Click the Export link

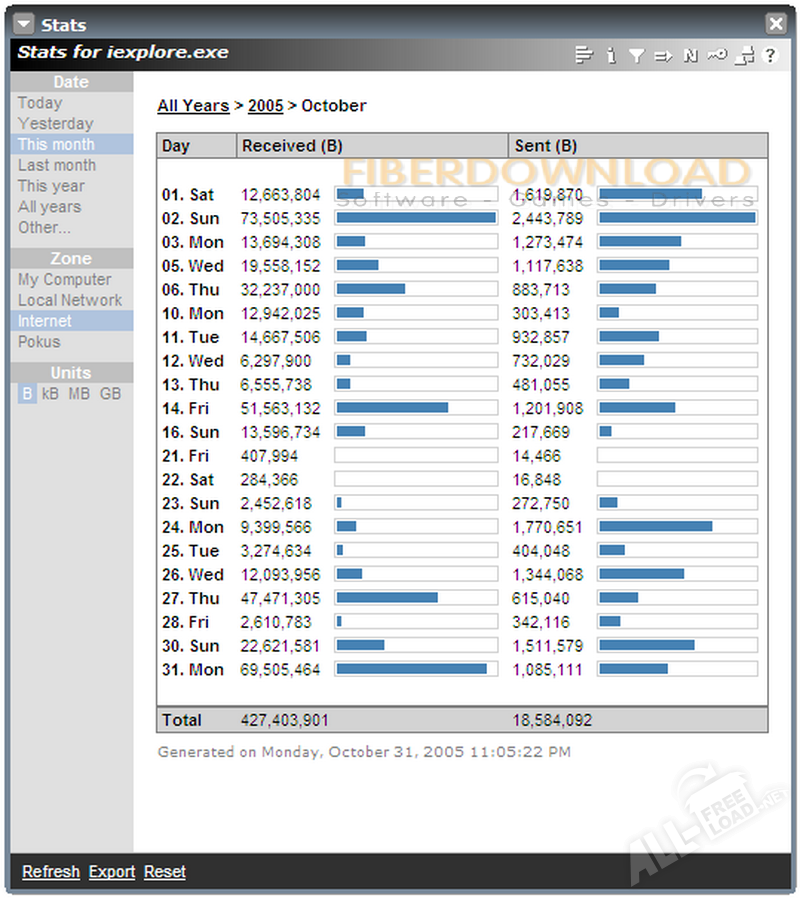[112, 872]
